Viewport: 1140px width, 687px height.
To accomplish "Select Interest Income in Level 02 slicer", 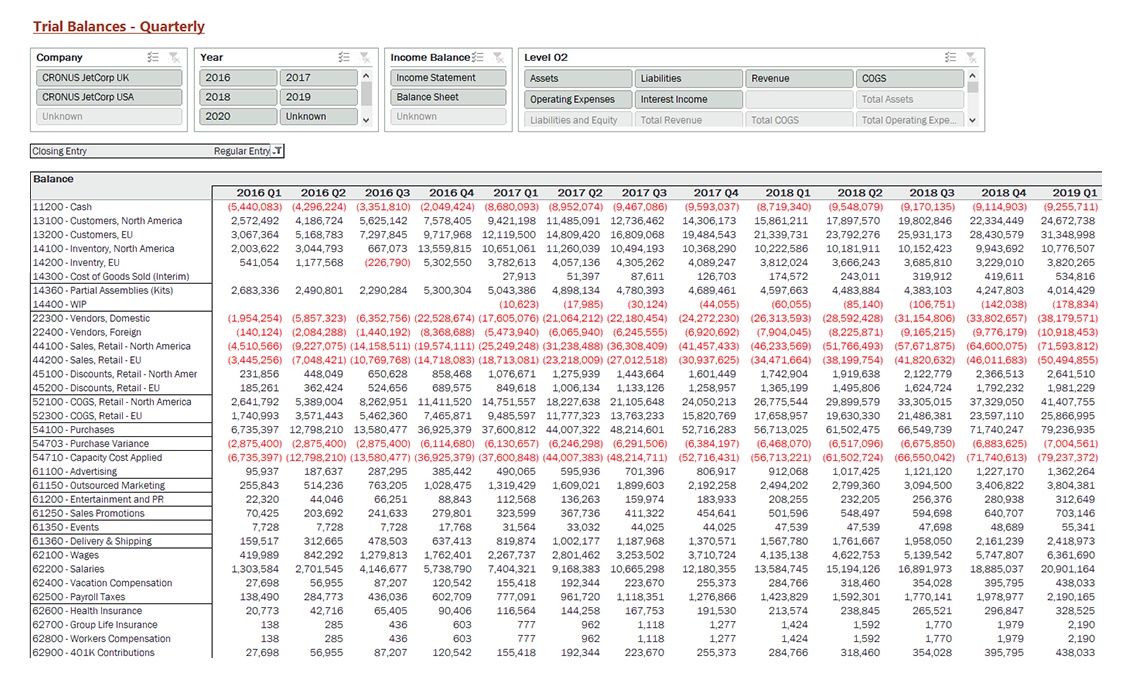I will point(689,100).
